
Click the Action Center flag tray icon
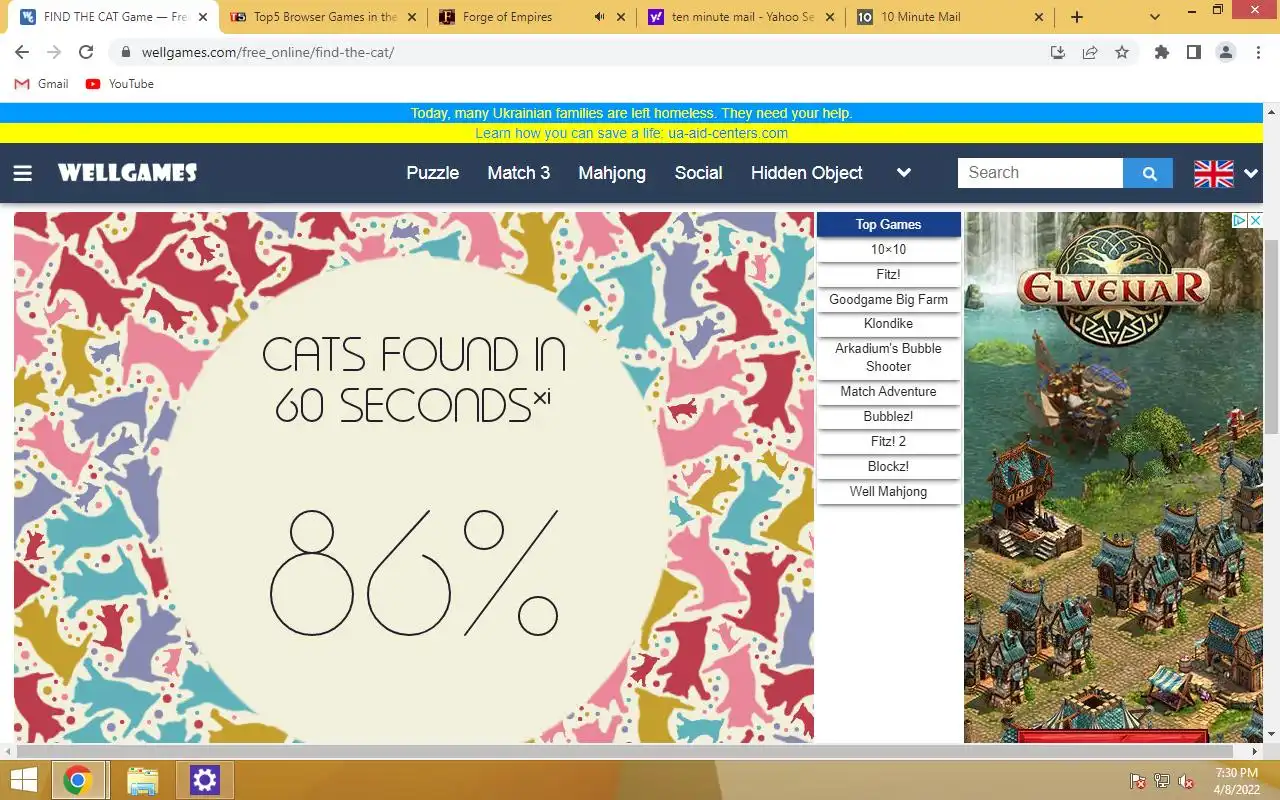[1137, 781]
